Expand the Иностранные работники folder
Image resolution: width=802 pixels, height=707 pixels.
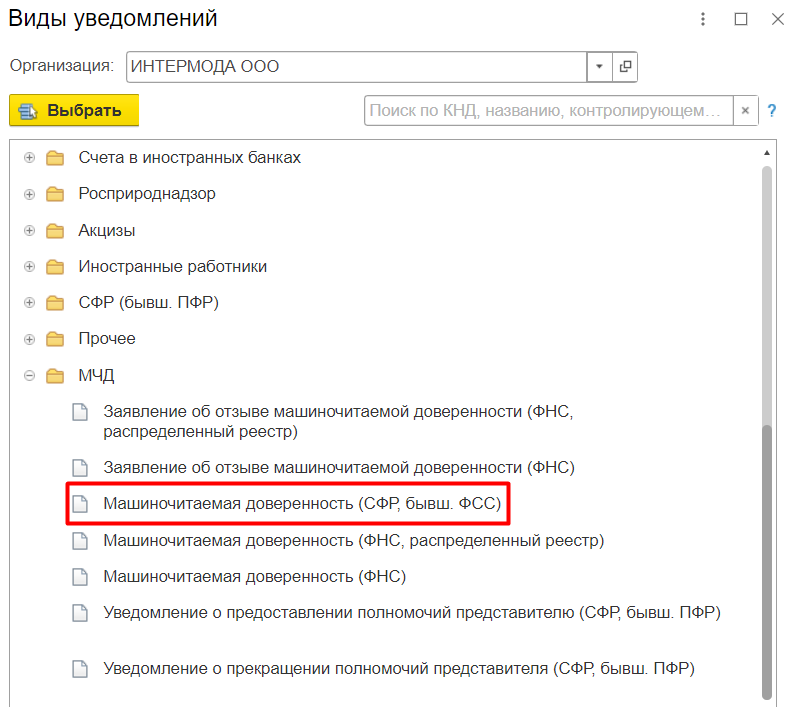[29, 267]
